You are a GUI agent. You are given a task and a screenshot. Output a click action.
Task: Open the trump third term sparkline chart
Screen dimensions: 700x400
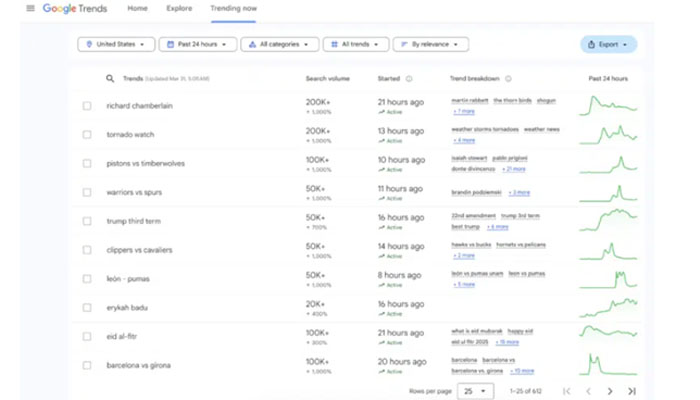pyautogui.click(x=608, y=220)
